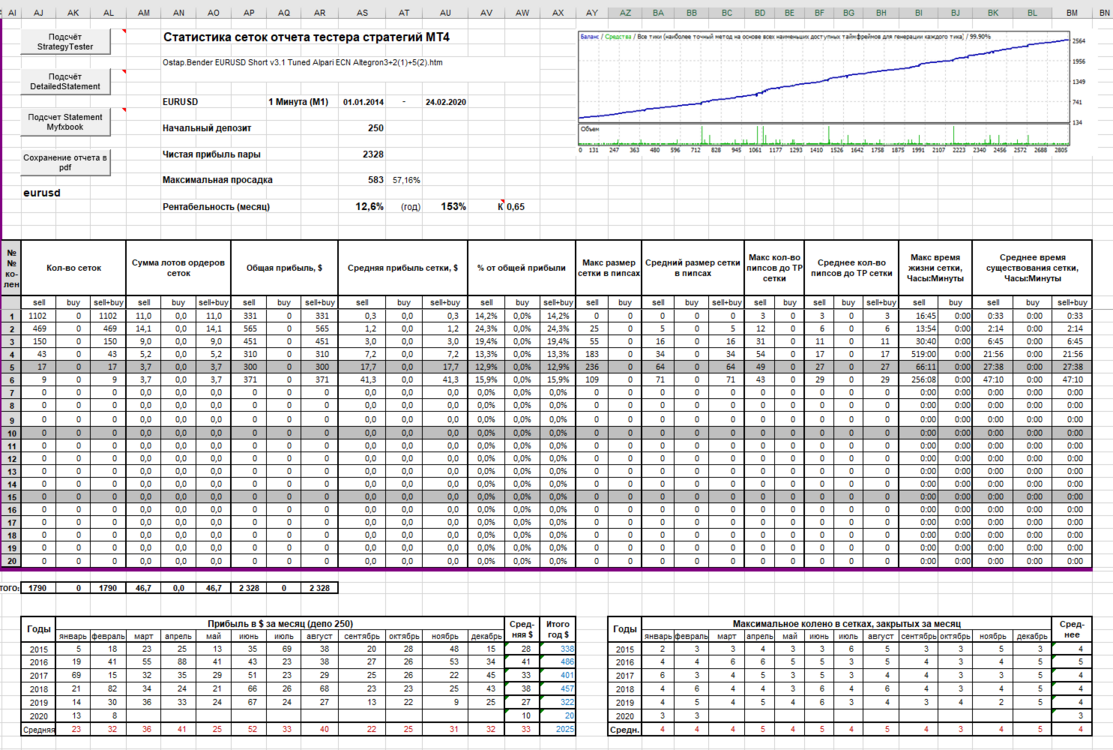Select cell with report file name Ostap.Bender EURUSD Short
Screen dimensions: 1113x750
[302, 62]
